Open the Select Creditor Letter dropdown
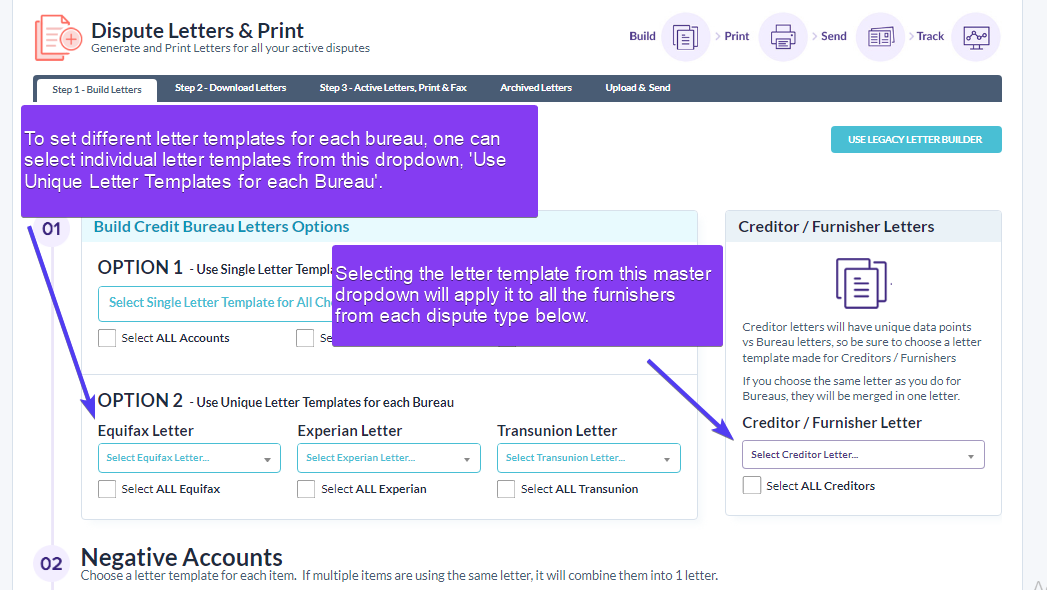Viewport: 1047px width, 590px height. 863,455
